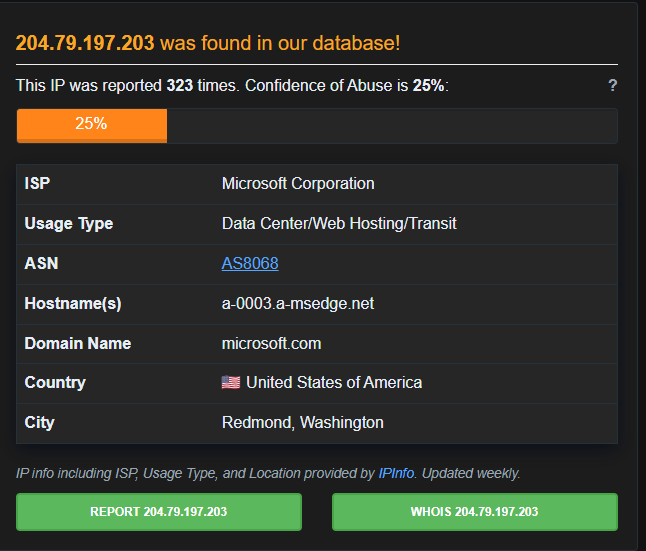Click REPORT 204.79.197.203 button
This screenshot has width=646, height=551.
point(159,512)
